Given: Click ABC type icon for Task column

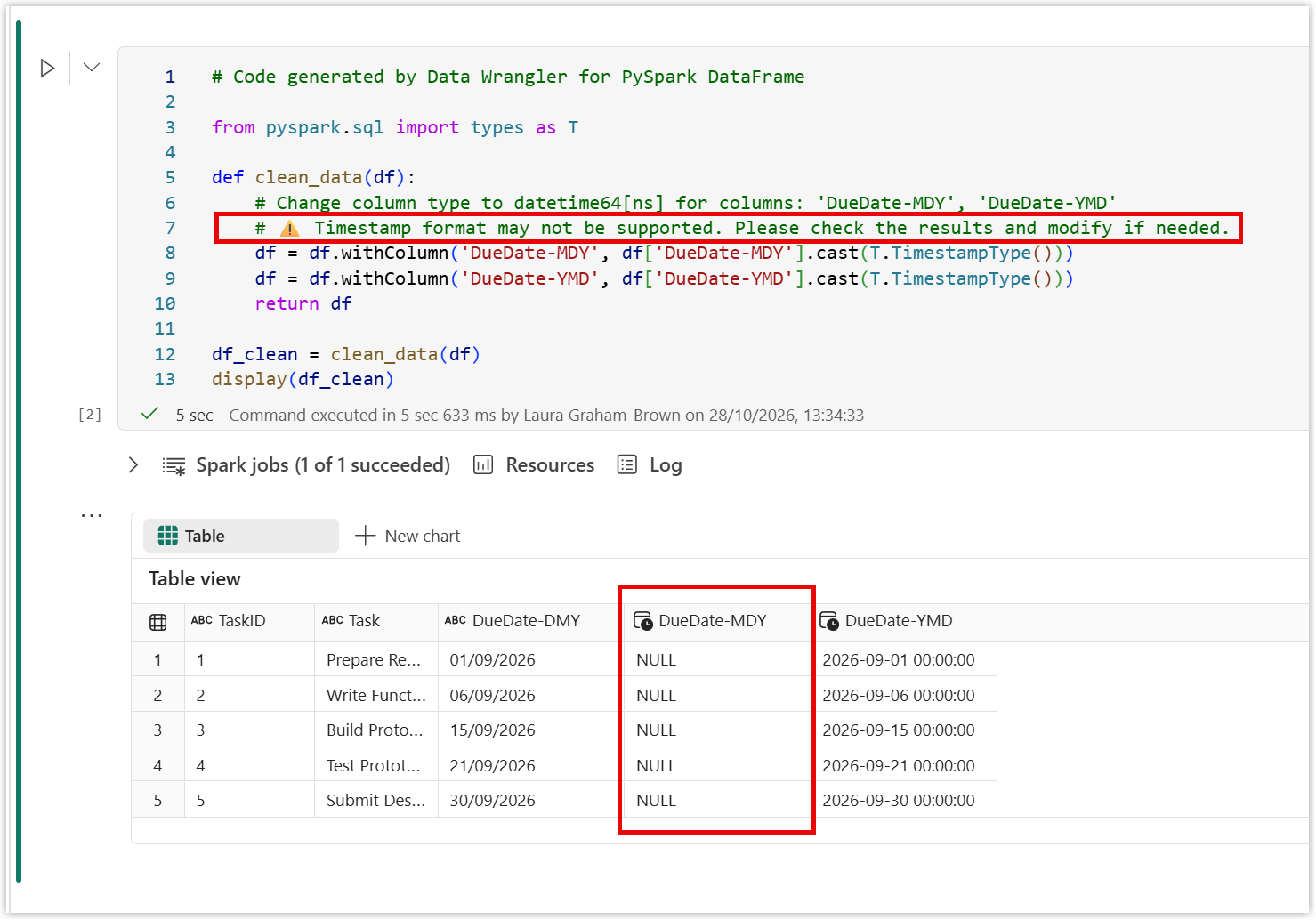Looking at the screenshot, I should click(x=333, y=620).
